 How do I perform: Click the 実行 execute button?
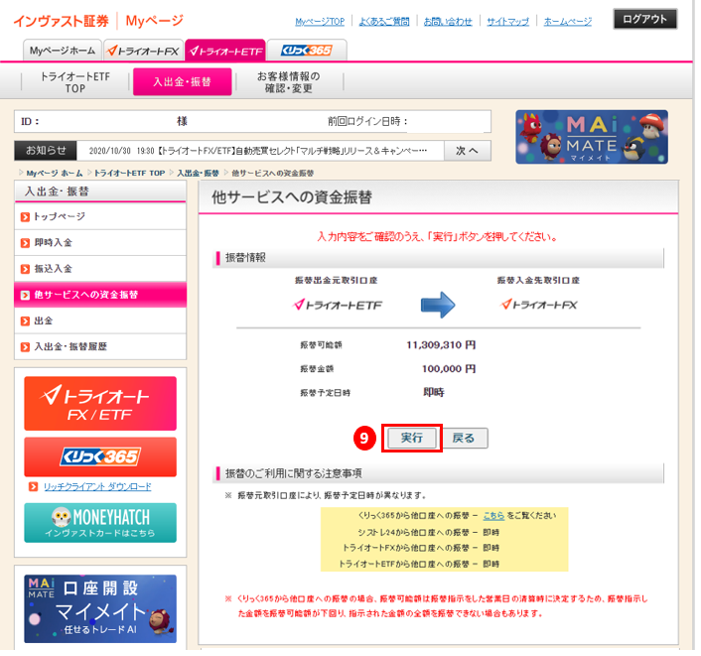click(411, 438)
